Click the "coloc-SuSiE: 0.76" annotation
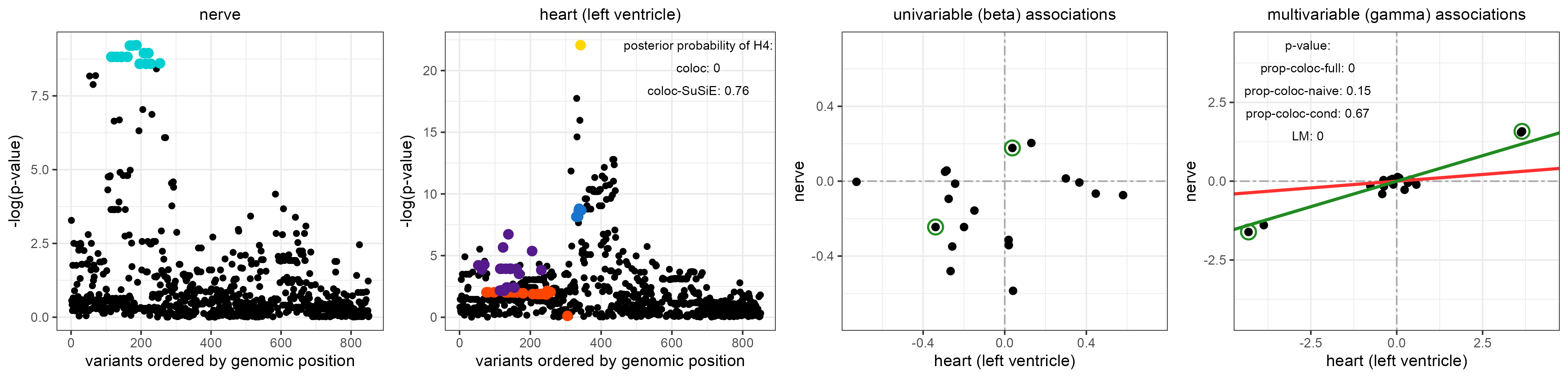1568x378 pixels. (x=697, y=91)
